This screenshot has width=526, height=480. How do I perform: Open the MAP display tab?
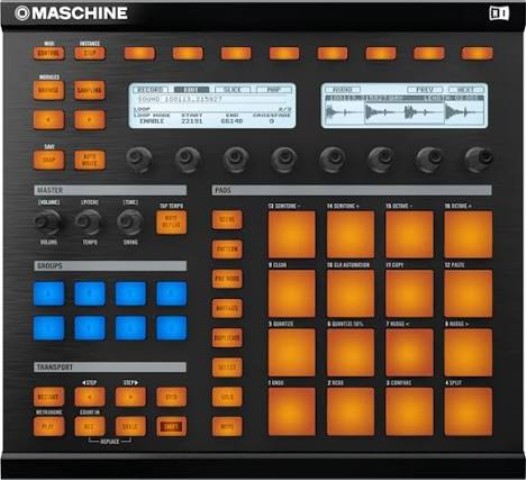pos(274,90)
